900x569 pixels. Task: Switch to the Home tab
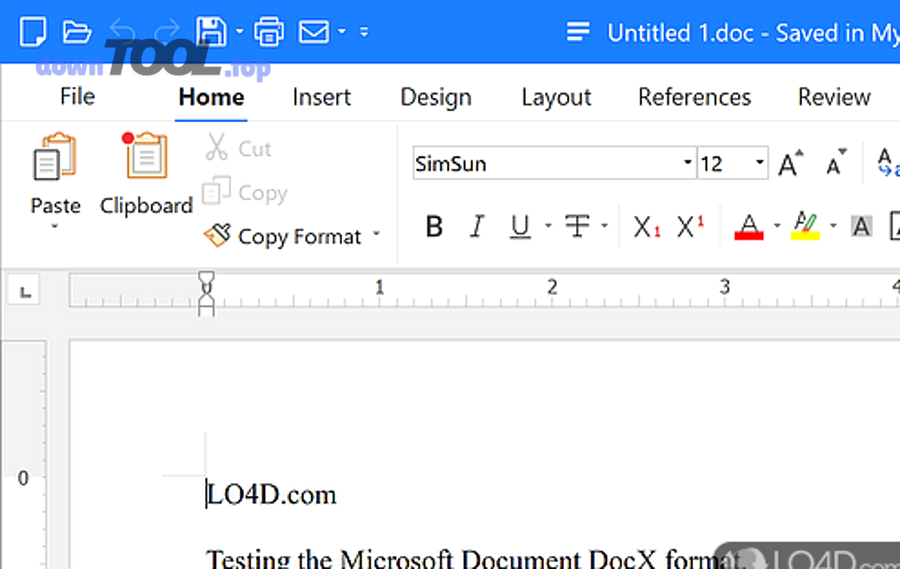(211, 97)
